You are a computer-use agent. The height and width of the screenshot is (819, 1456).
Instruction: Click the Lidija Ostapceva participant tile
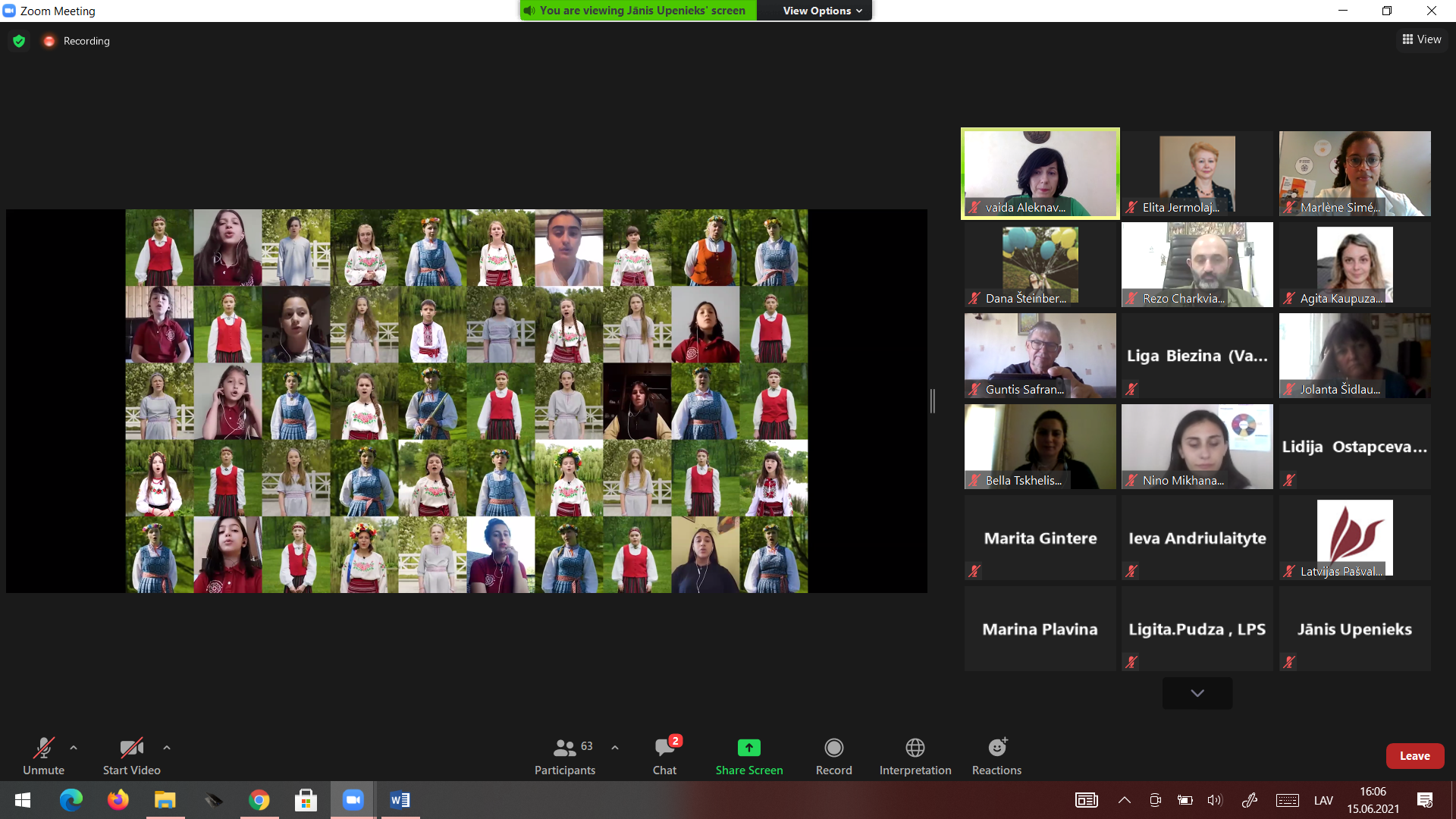[x=1355, y=447]
